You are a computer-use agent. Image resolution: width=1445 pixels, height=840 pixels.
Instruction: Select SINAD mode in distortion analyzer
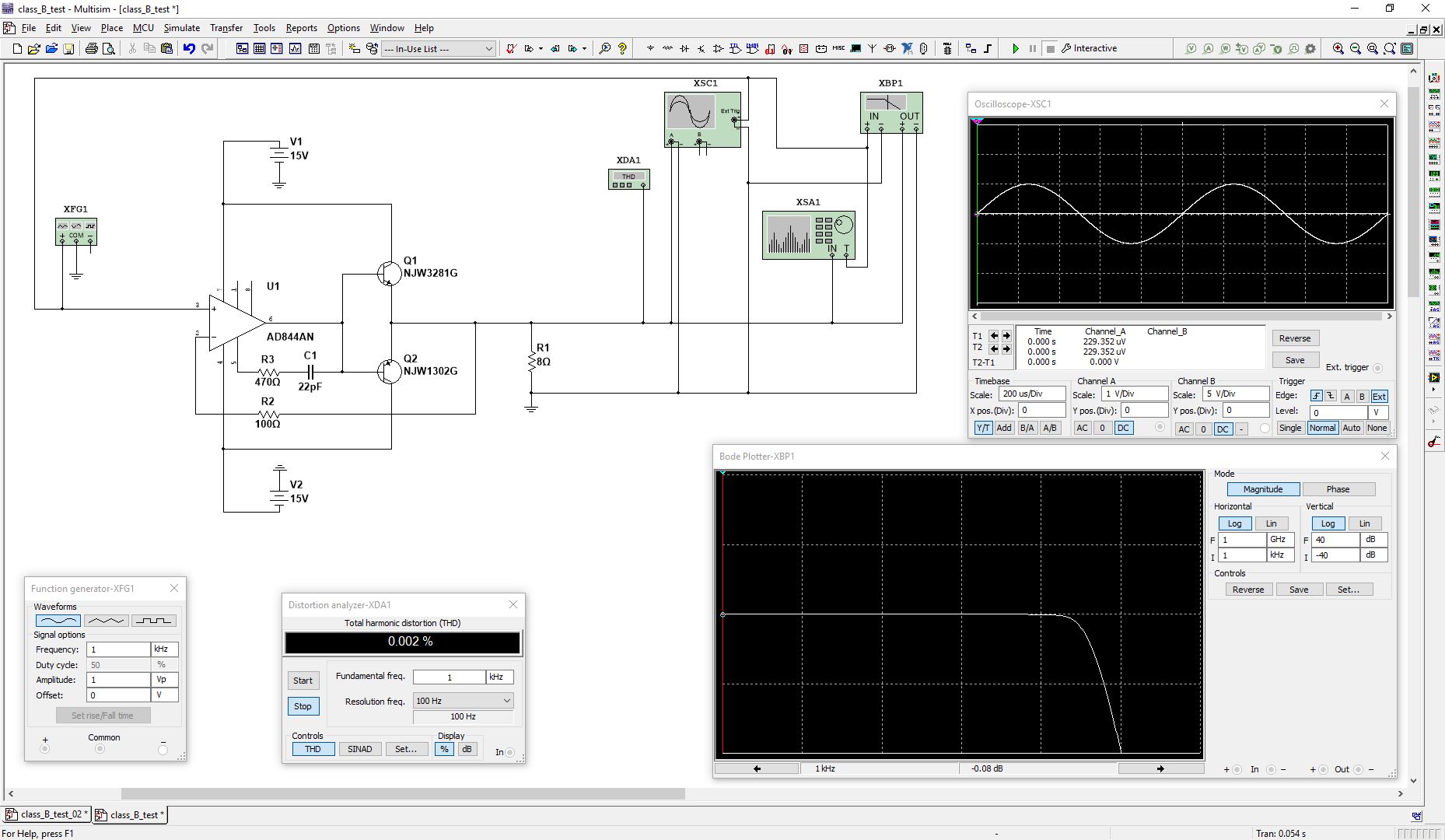tap(359, 749)
